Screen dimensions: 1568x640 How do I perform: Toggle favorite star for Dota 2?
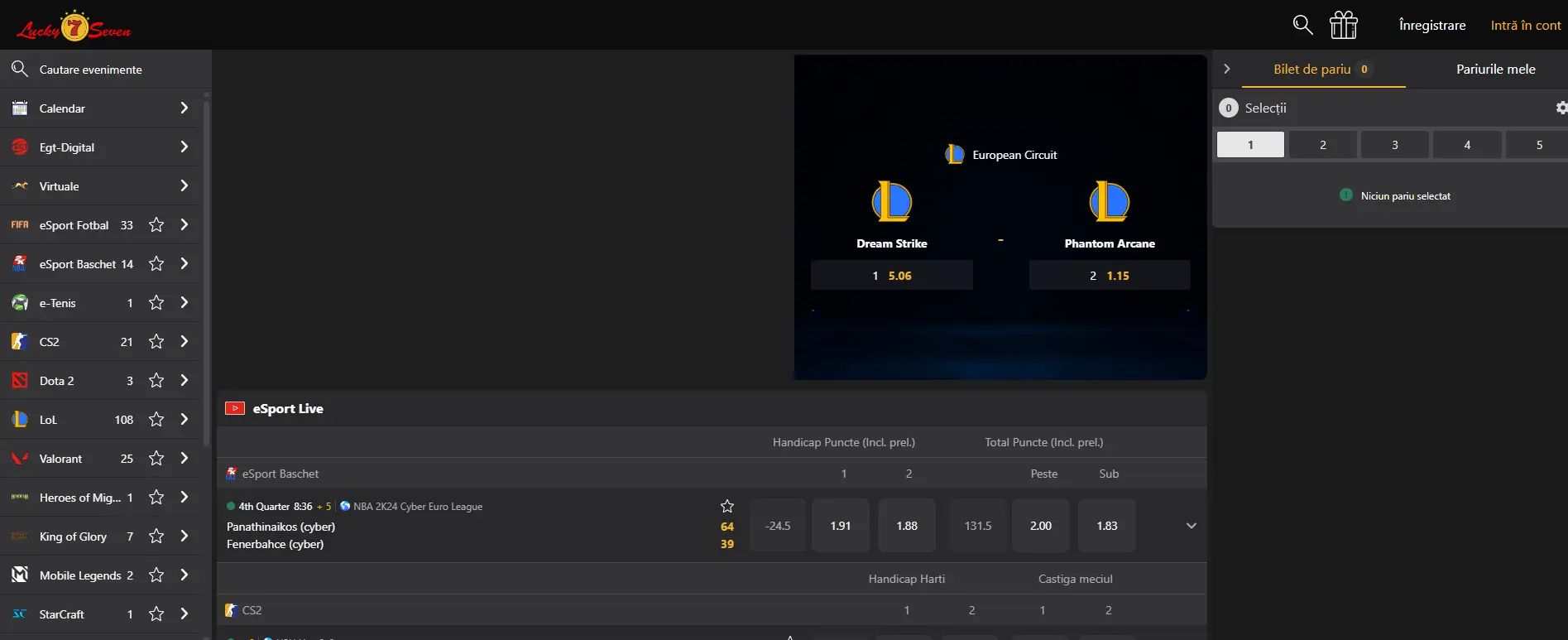[156, 381]
